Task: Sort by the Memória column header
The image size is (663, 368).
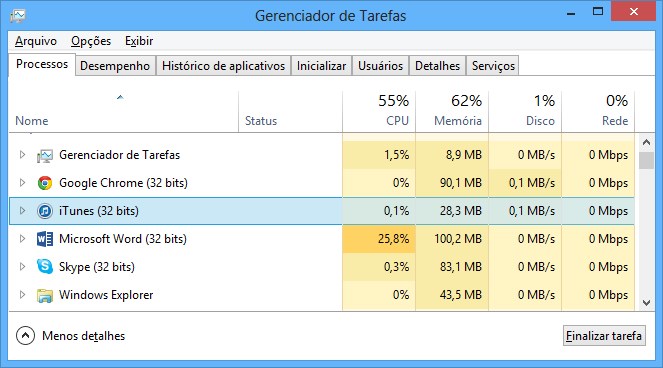Action: point(452,111)
